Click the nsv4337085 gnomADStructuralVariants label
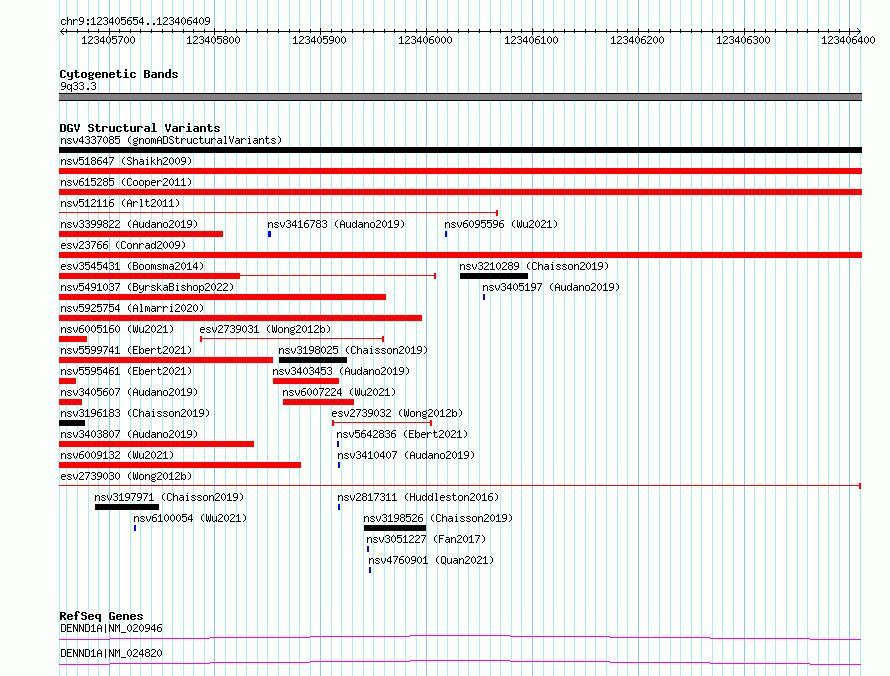 pos(171,140)
